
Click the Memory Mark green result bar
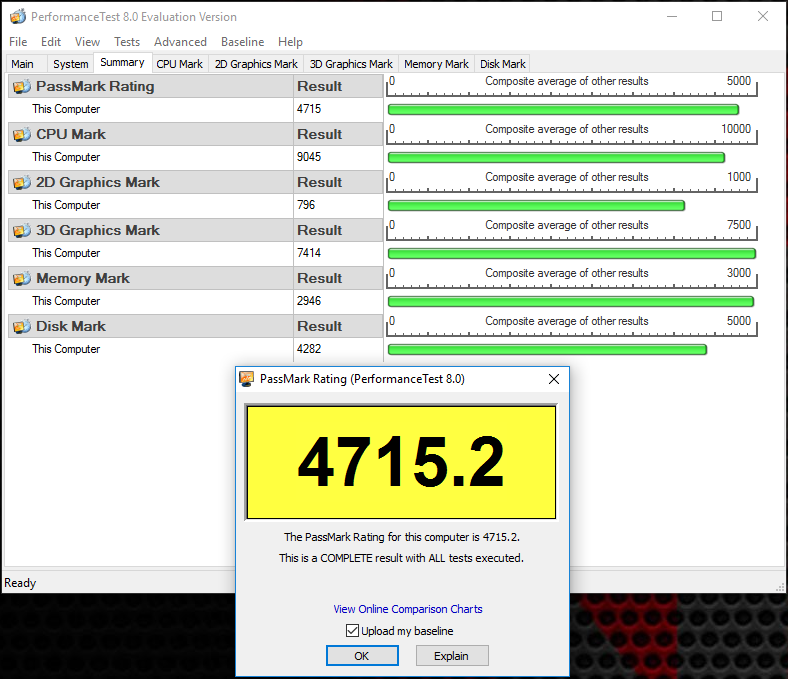[571, 302]
